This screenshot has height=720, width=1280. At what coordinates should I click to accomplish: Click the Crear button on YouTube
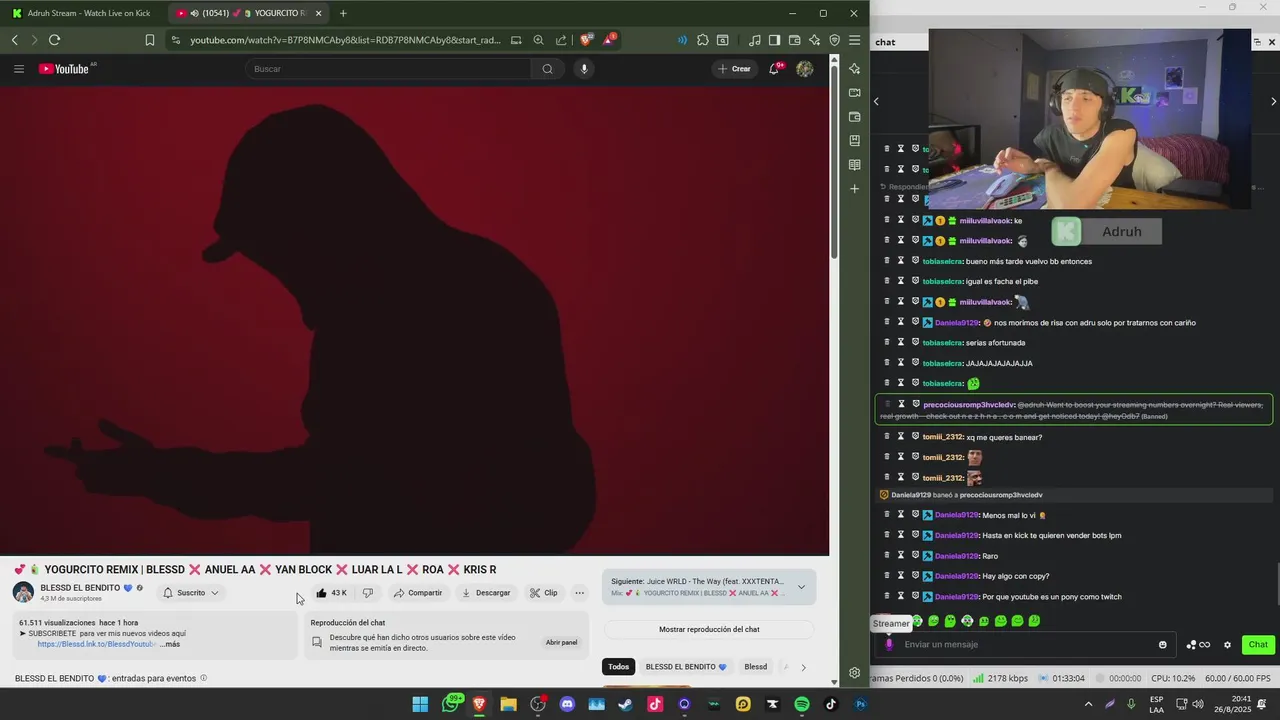click(x=734, y=69)
